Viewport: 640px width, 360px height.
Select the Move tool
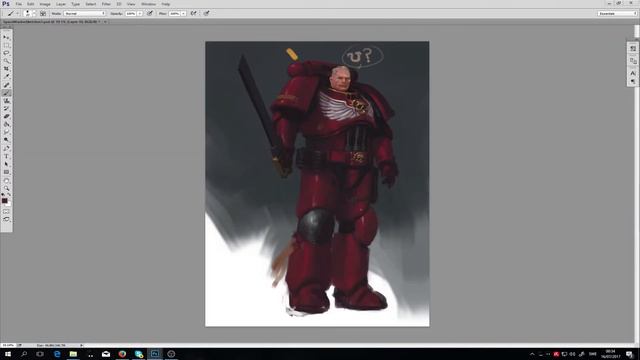point(6,37)
